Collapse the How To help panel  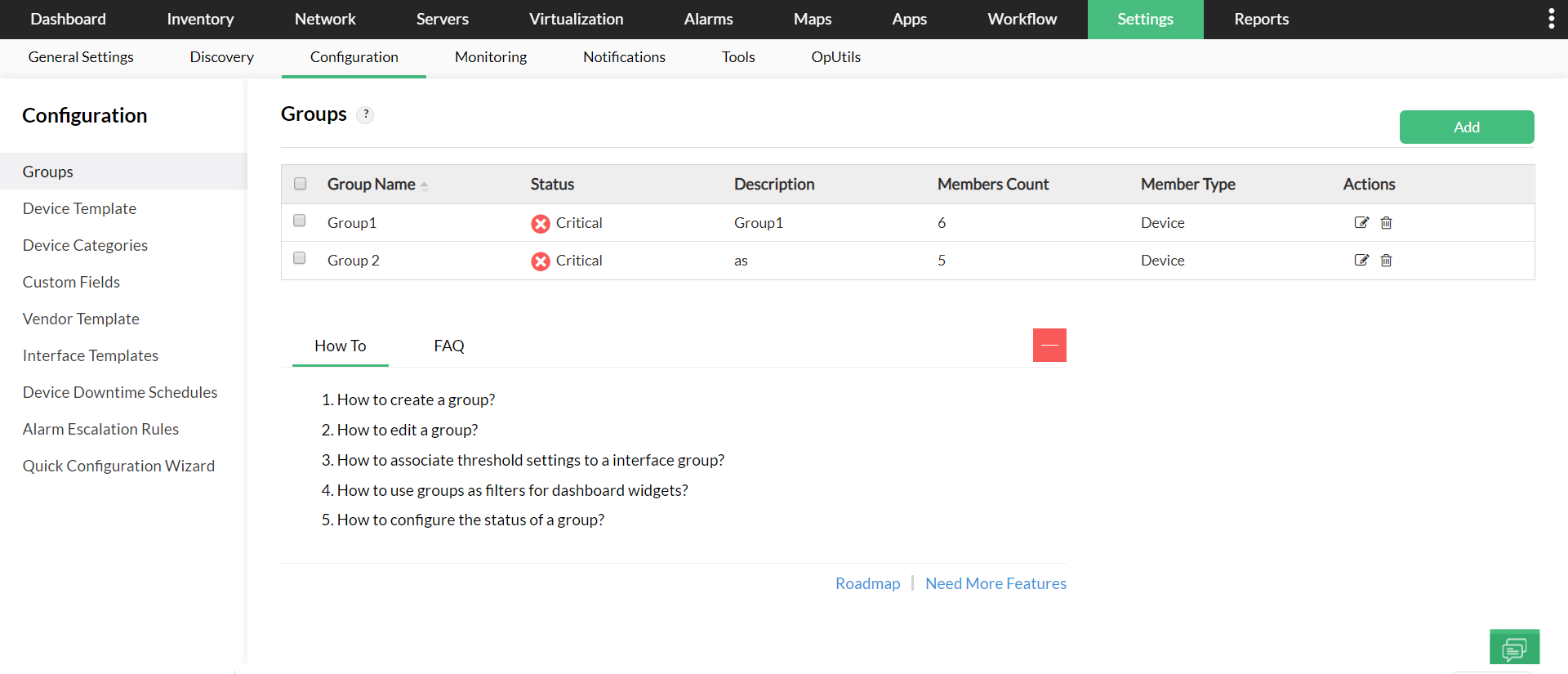click(1049, 345)
